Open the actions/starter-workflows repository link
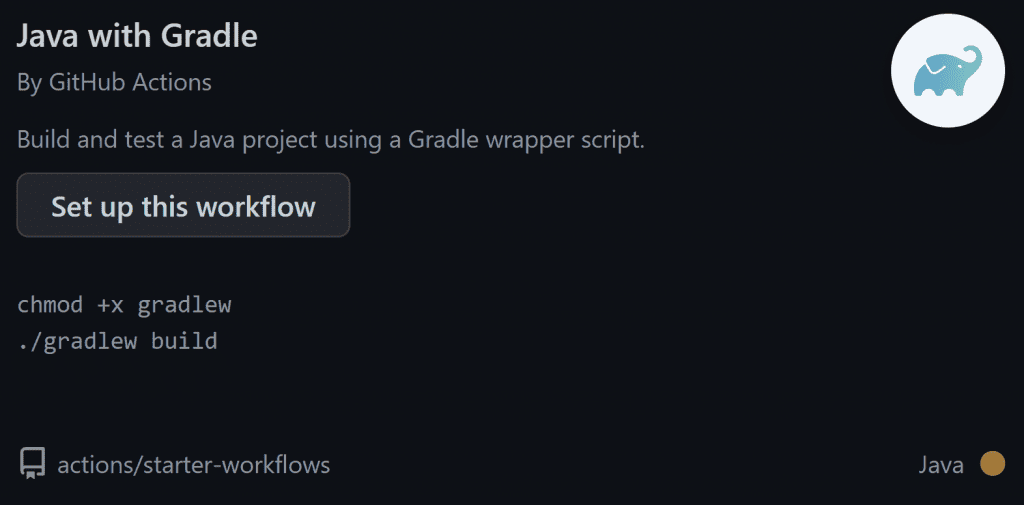Screen dimensions: 1024x505 (193, 465)
